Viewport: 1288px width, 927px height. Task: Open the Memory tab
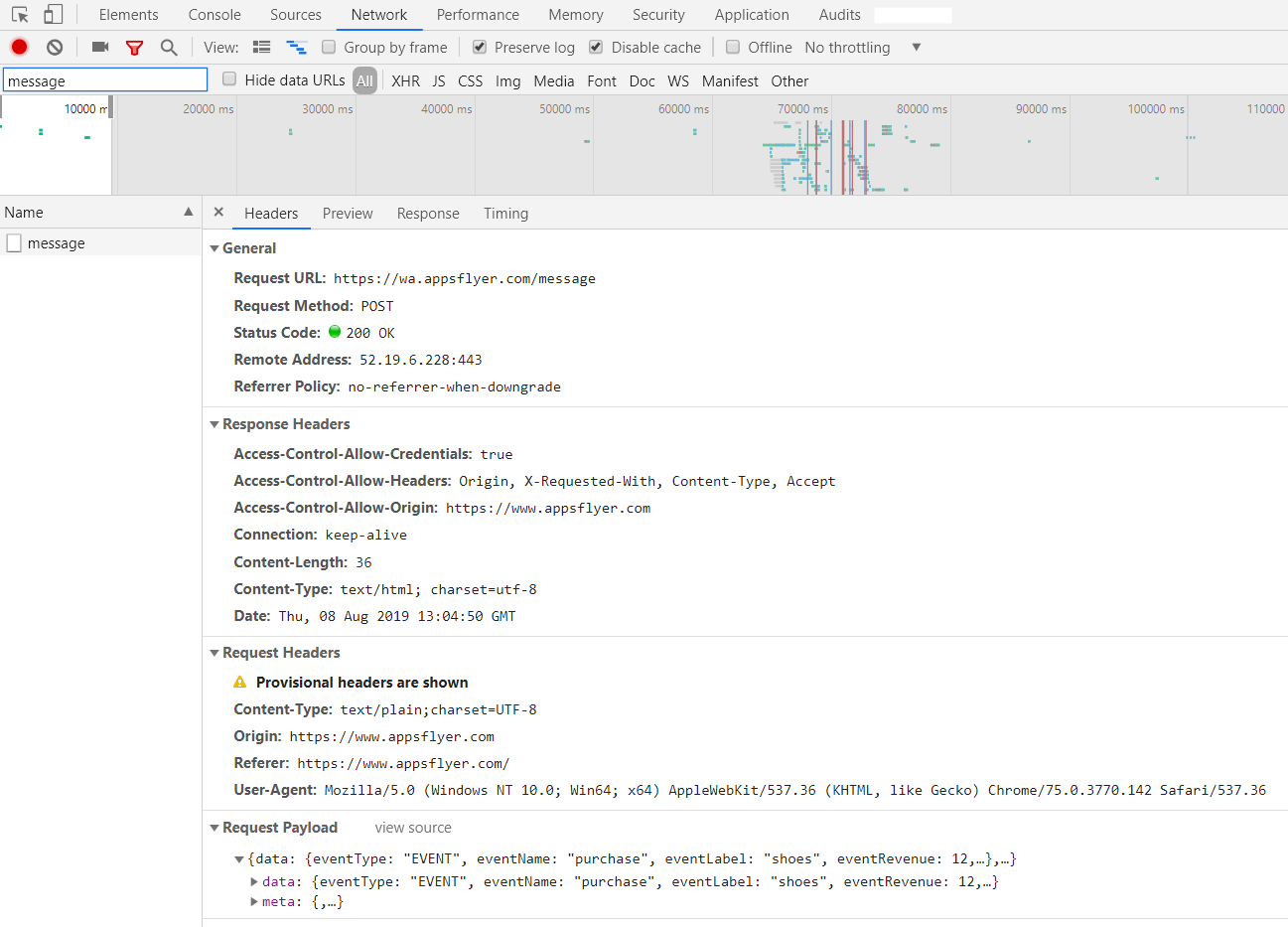coord(576,15)
